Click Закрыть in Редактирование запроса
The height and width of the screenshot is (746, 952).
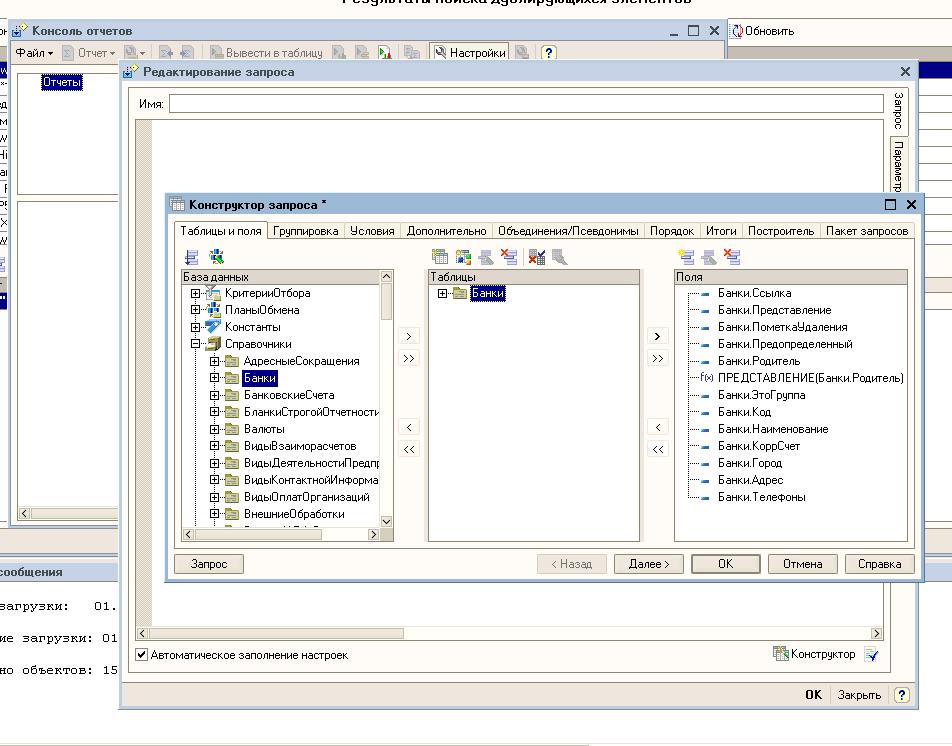coord(858,695)
